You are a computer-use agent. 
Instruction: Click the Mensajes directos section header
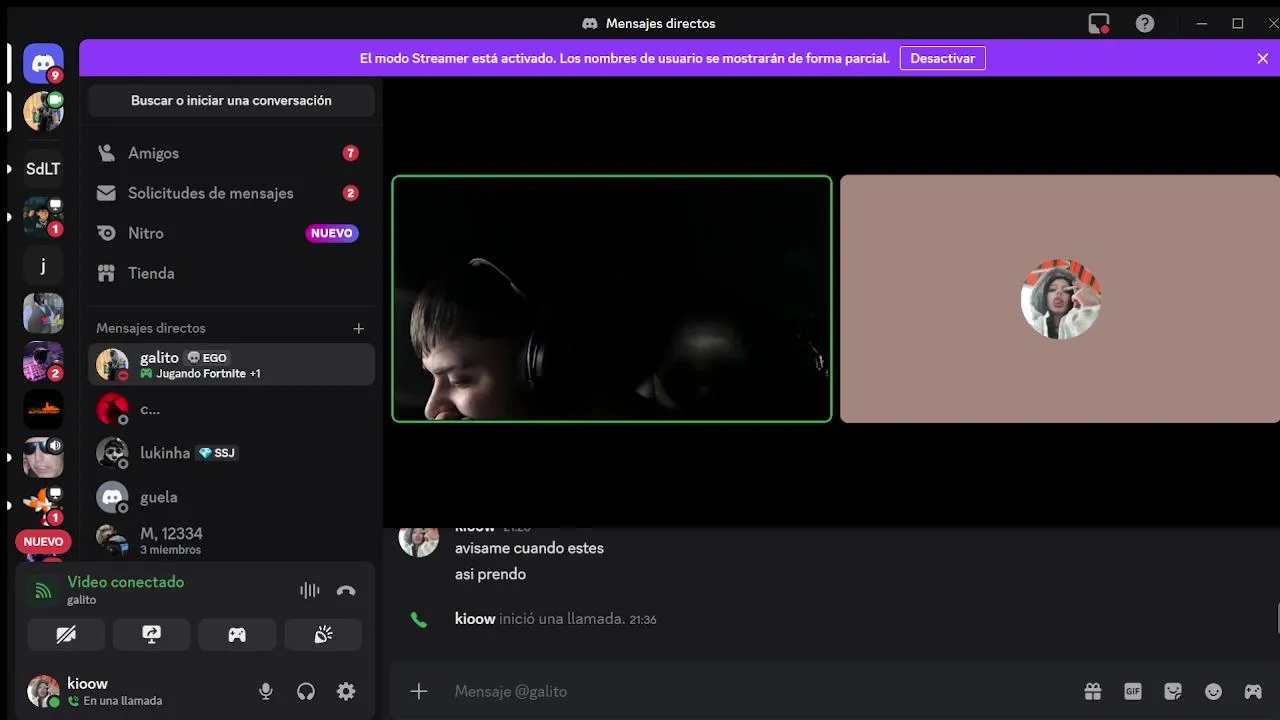coord(151,328)
